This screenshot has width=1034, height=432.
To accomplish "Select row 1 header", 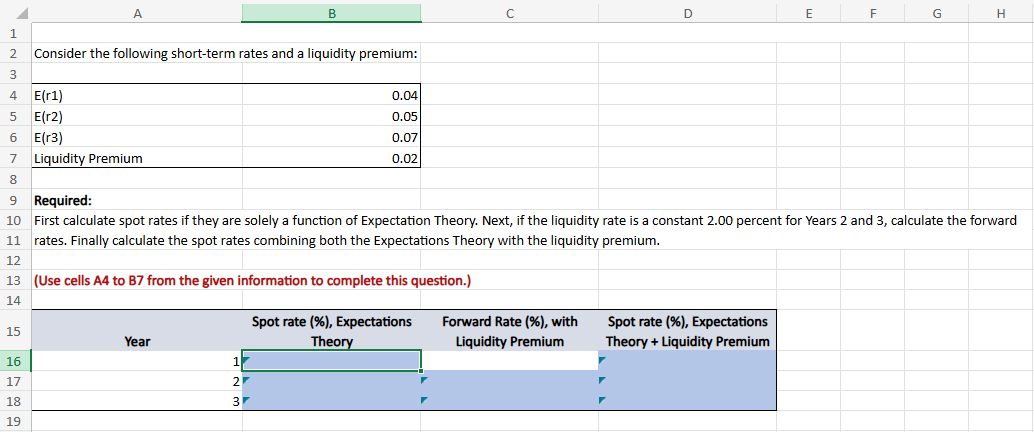I will (15, 32).
